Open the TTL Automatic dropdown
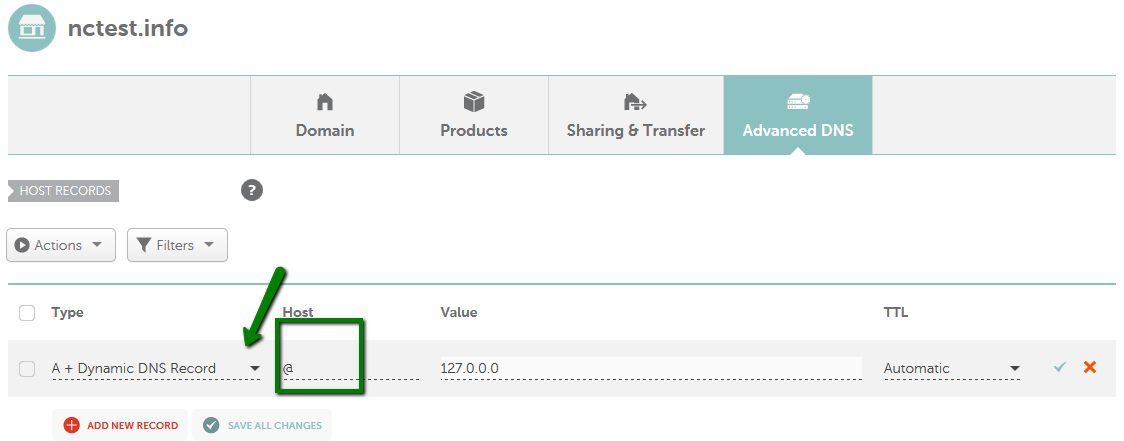1124x441 pixels. [x=952, y=369]
